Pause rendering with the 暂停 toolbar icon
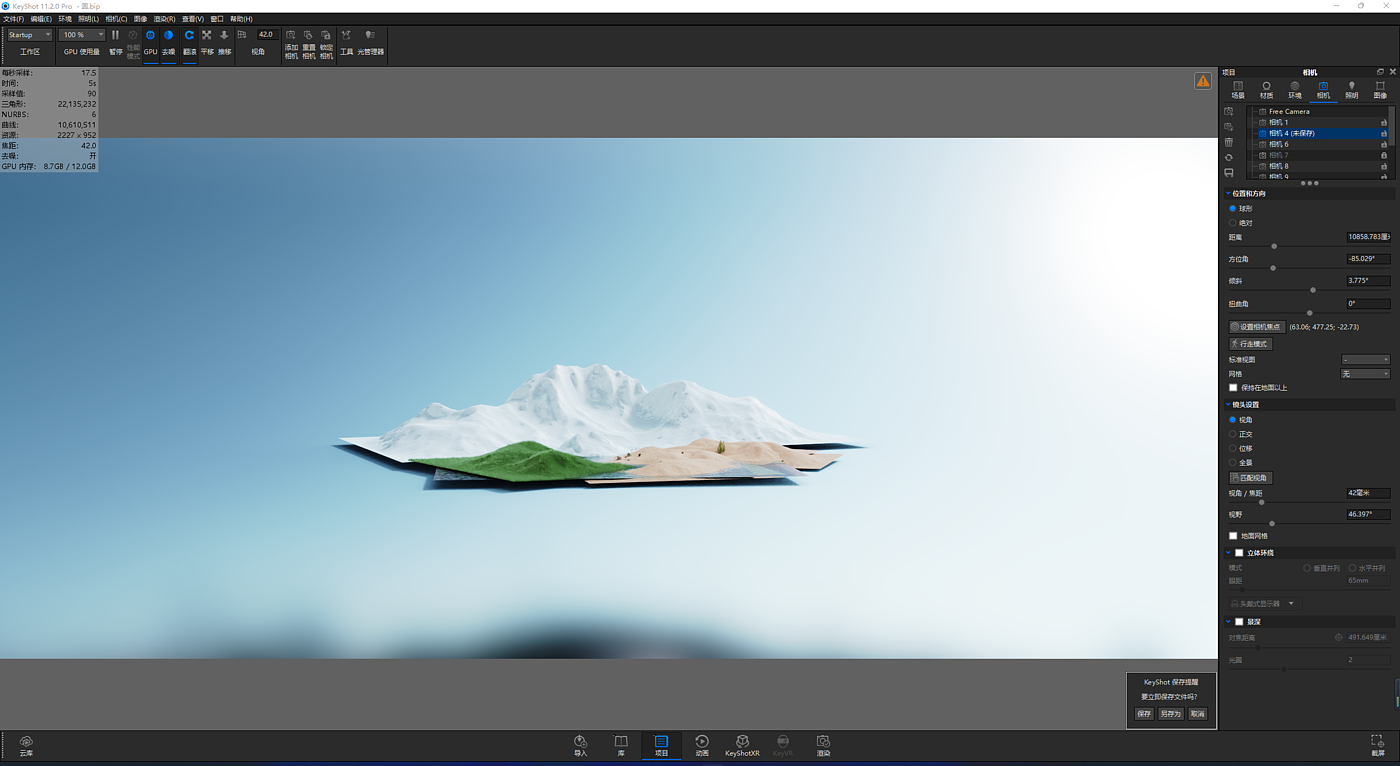Screen dimensions: 1400x766 (115, 36)
